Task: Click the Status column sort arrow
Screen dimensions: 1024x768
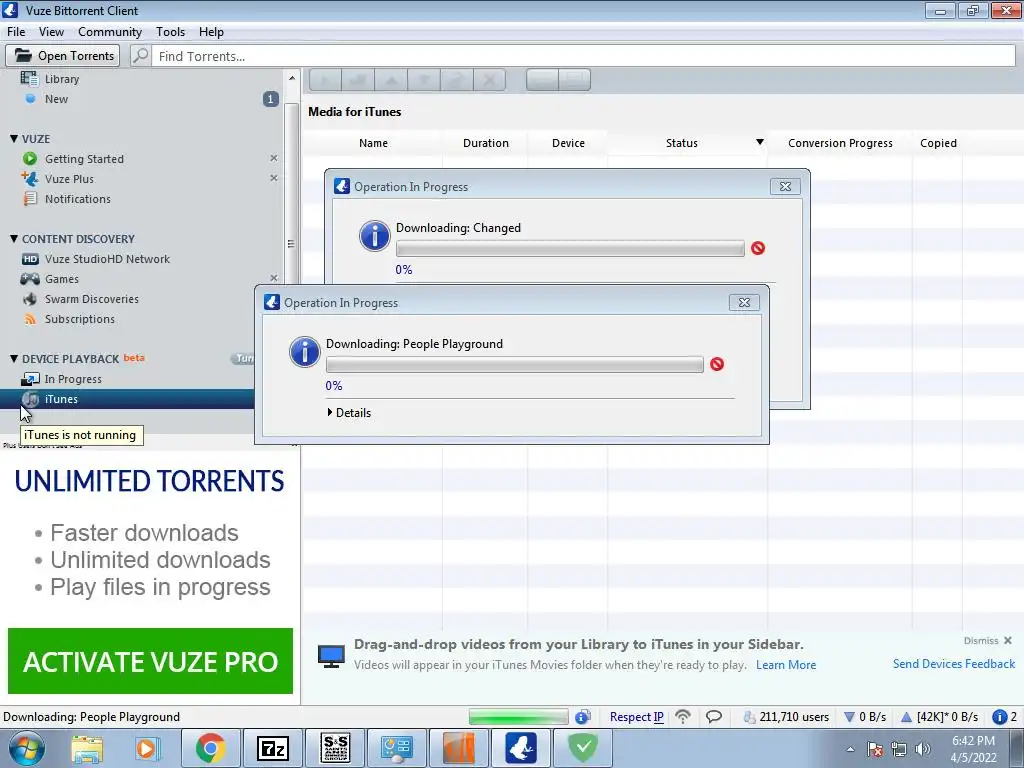Action: point(760,142)
